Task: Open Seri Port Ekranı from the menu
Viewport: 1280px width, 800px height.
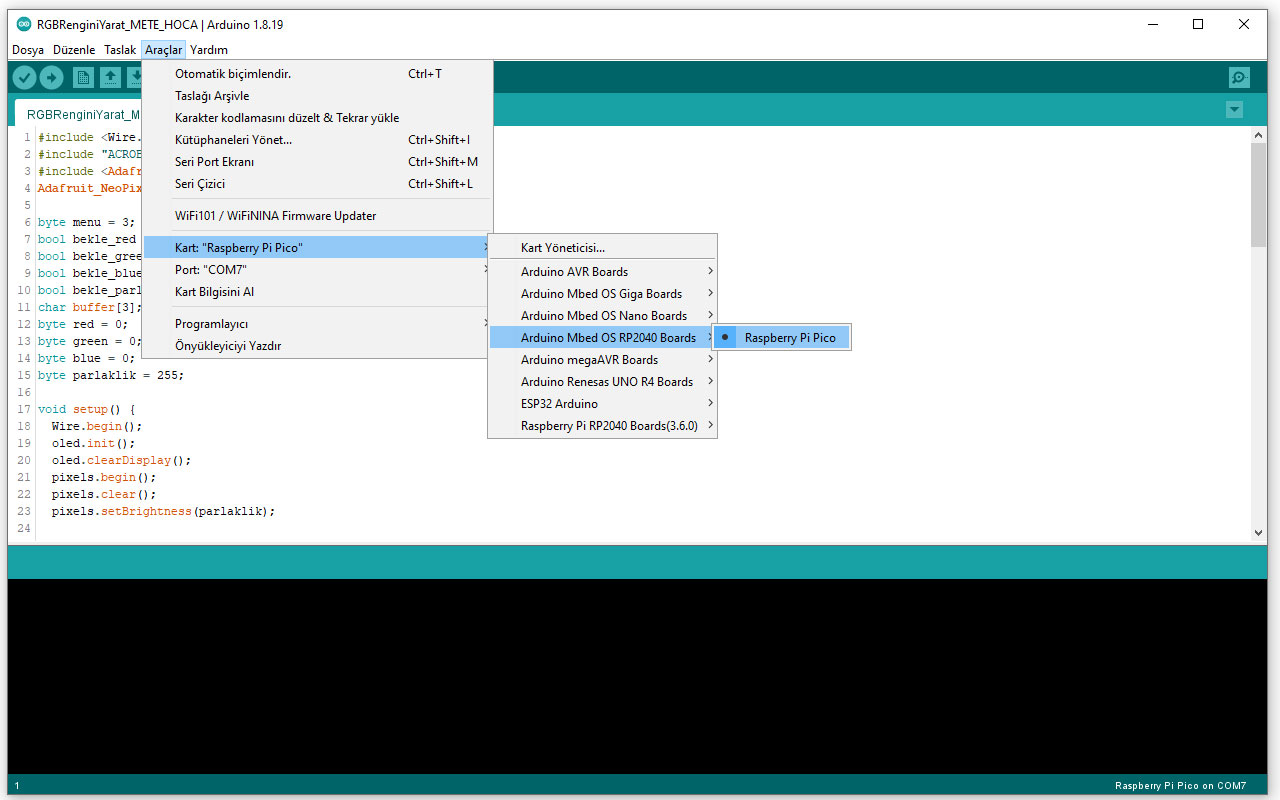Action: point(317,162)
